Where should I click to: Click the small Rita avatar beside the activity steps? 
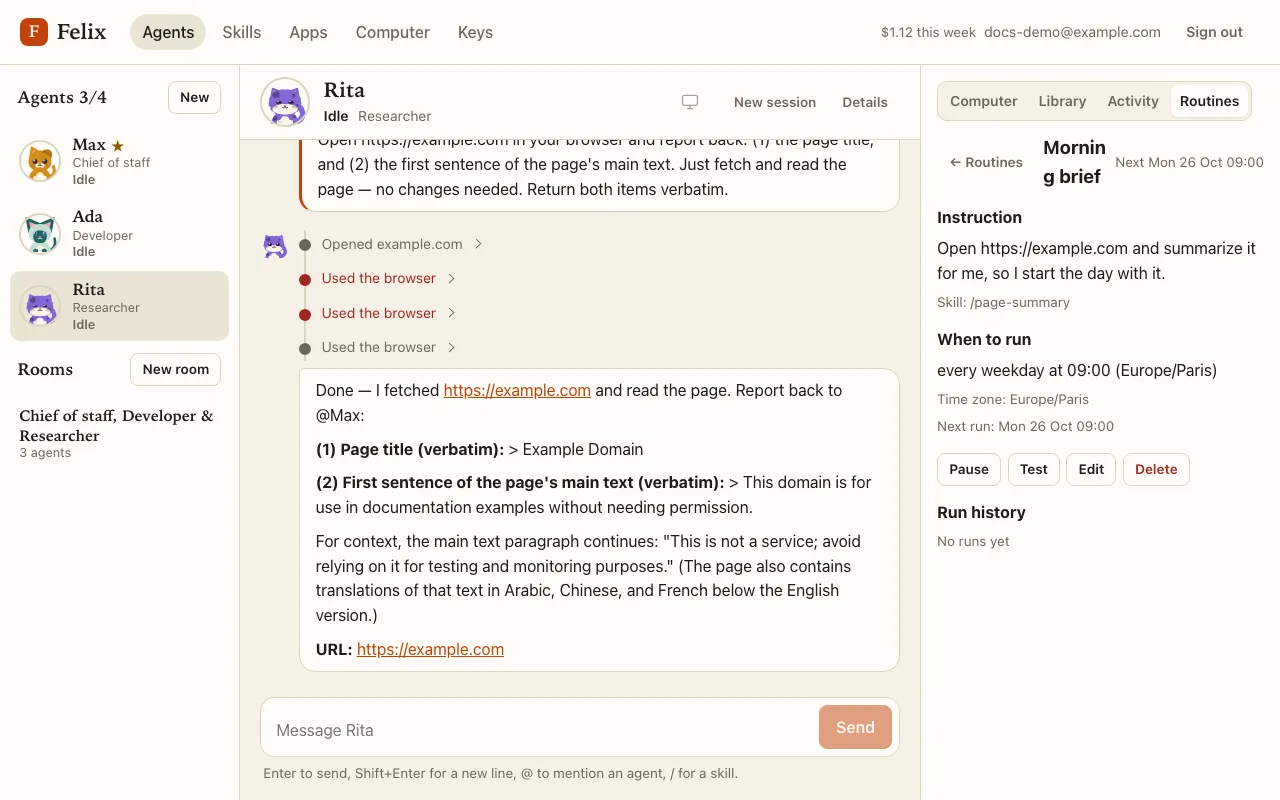(275, 246)
